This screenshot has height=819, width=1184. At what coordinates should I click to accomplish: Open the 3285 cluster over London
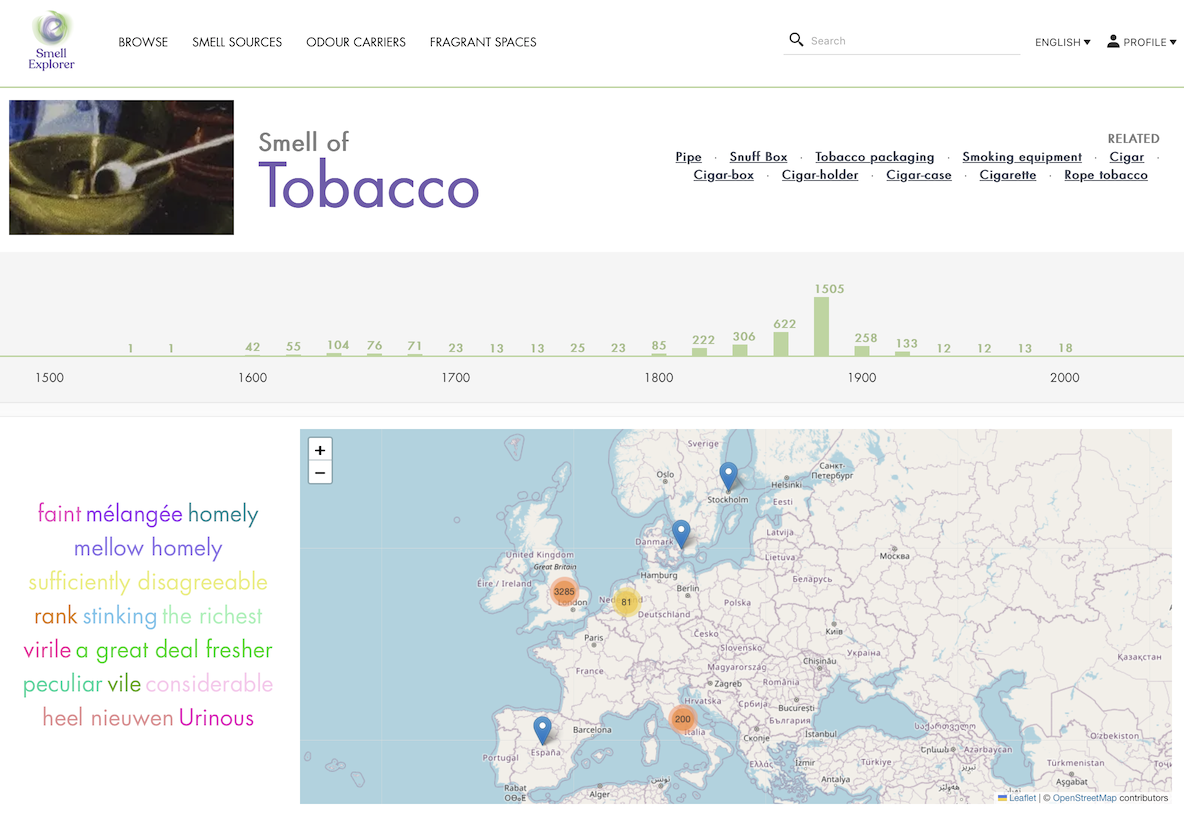(x=564, y=592)
